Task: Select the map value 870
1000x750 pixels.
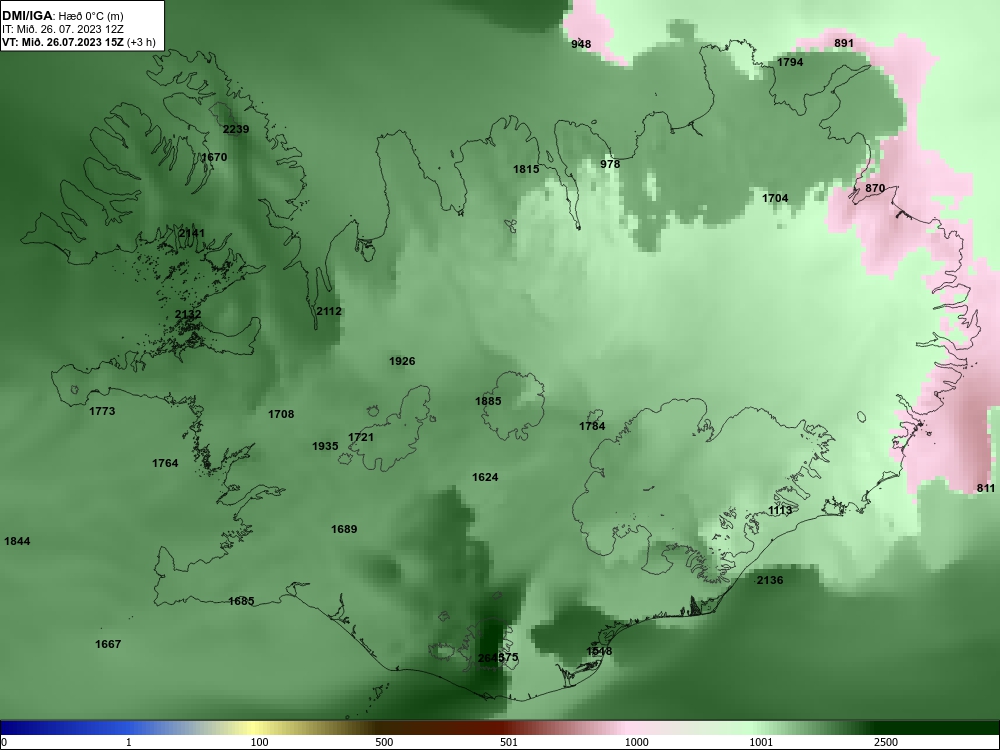Action: (x=875, y=188)
